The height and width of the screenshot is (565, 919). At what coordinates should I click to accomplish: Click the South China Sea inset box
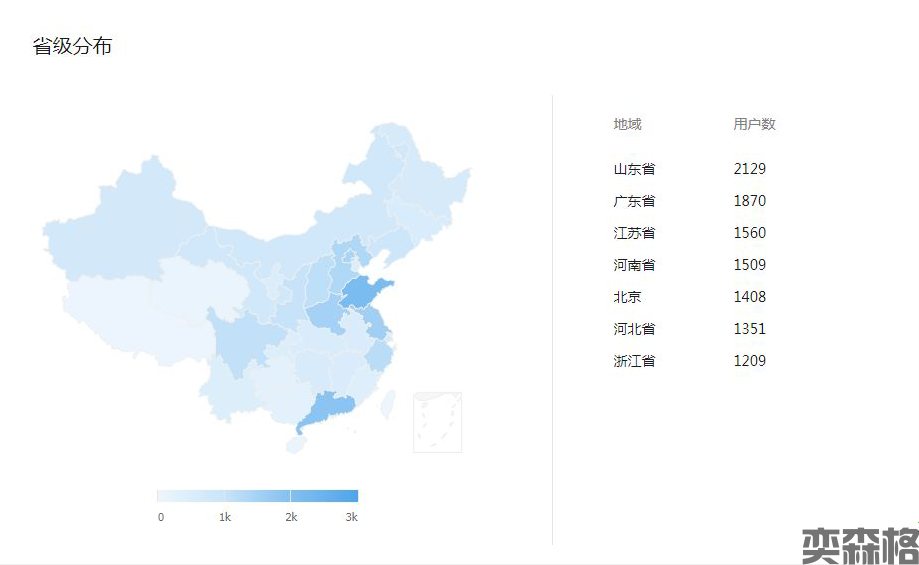438,422
